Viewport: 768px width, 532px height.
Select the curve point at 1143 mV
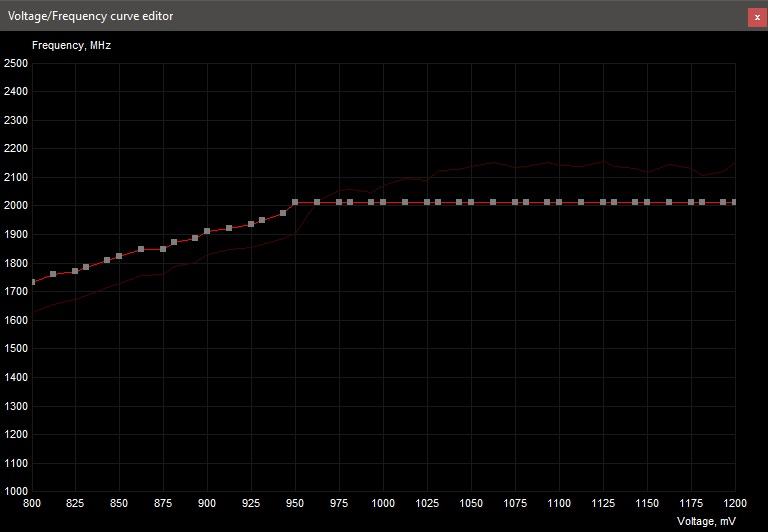point(635,202)
